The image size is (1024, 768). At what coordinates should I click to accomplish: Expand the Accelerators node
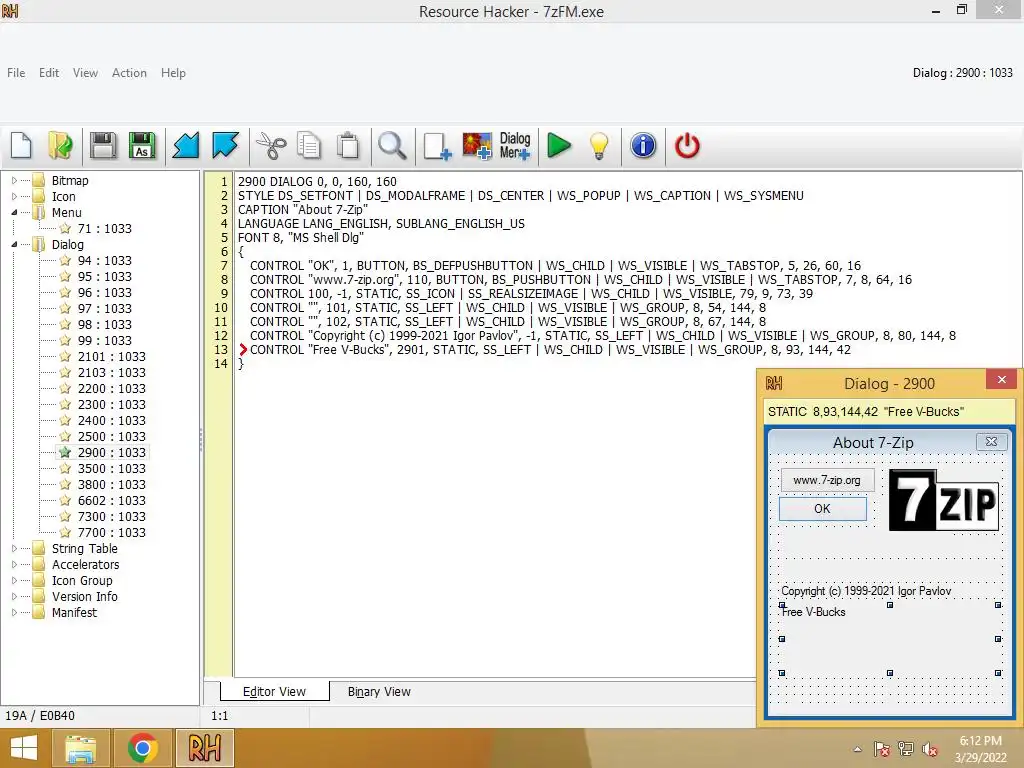(14, 564)
